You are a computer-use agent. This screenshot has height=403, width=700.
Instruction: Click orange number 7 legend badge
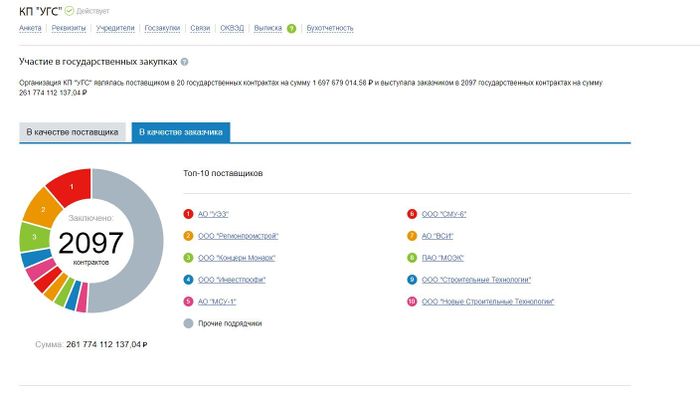pyautogui.click(x=412, y=236)
